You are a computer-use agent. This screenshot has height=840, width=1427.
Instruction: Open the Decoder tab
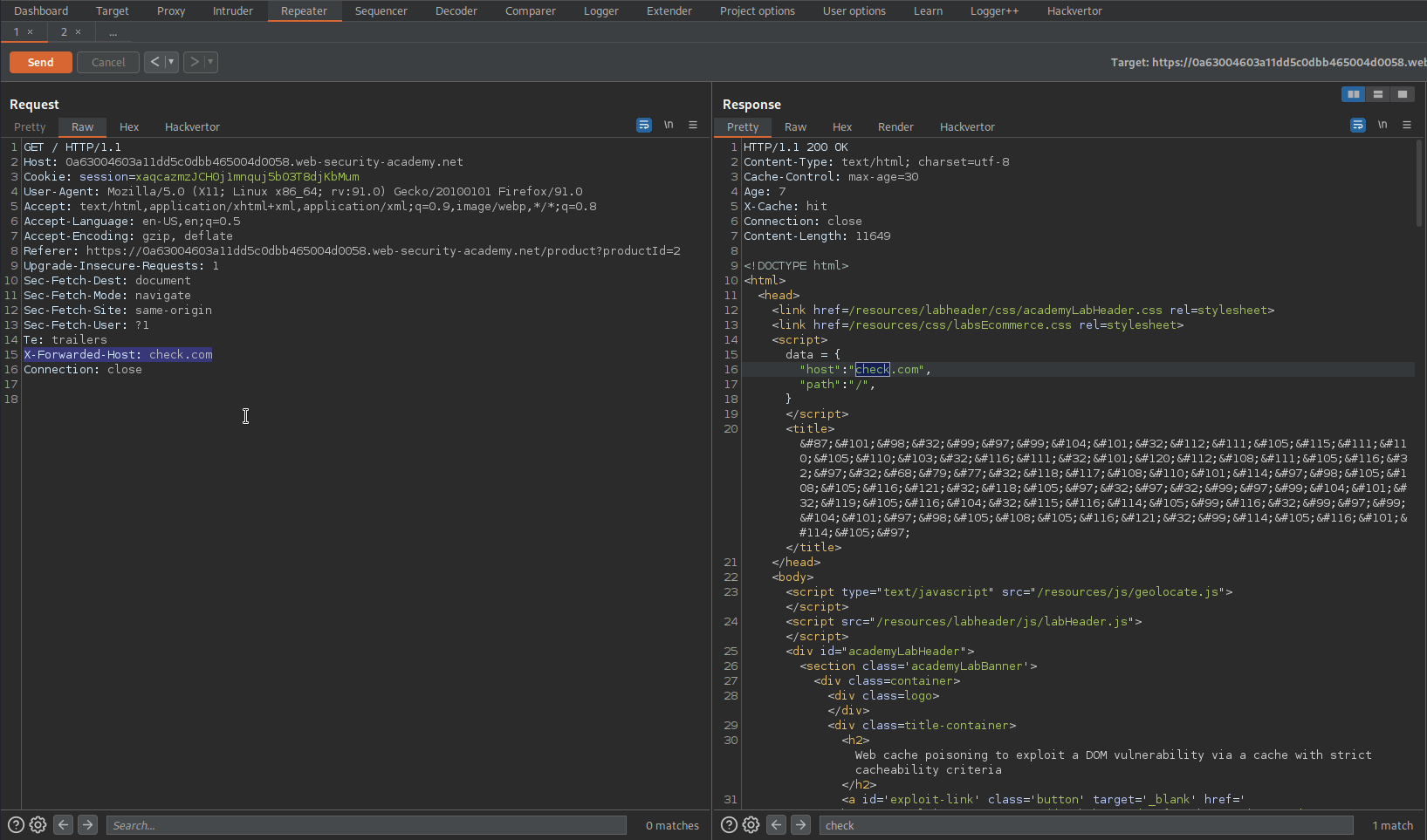(456, 10)
